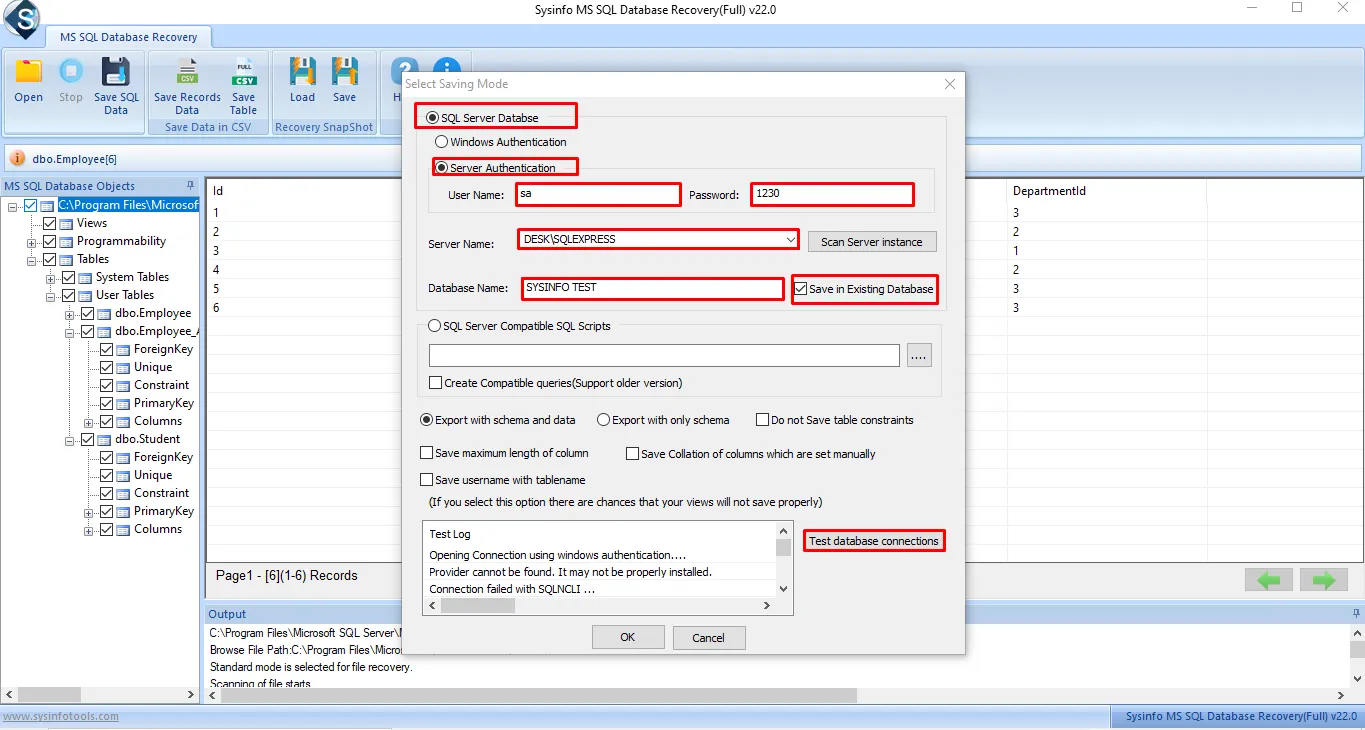Check Save Collation of columns set manually
1365x730 pixels.
tap(632, 453)
